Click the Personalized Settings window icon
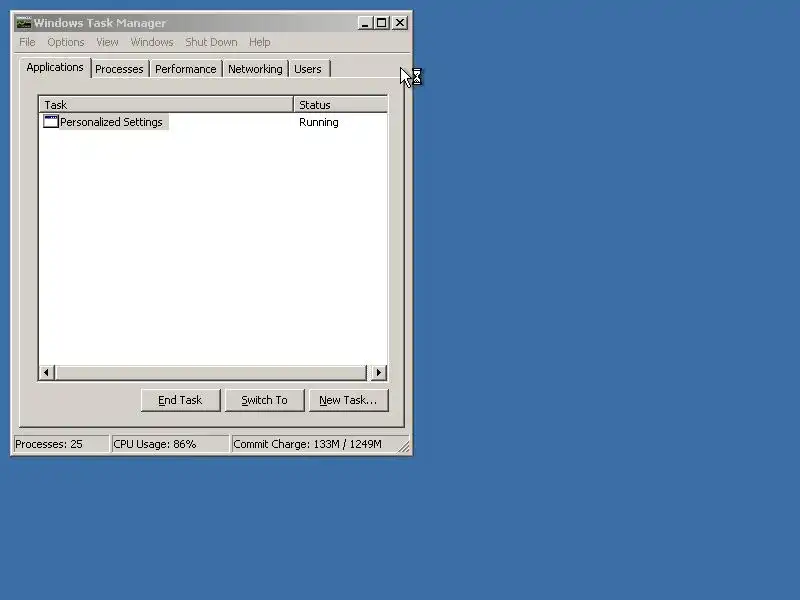Viewport: 800px width, 600px height. tap(51, 121)
